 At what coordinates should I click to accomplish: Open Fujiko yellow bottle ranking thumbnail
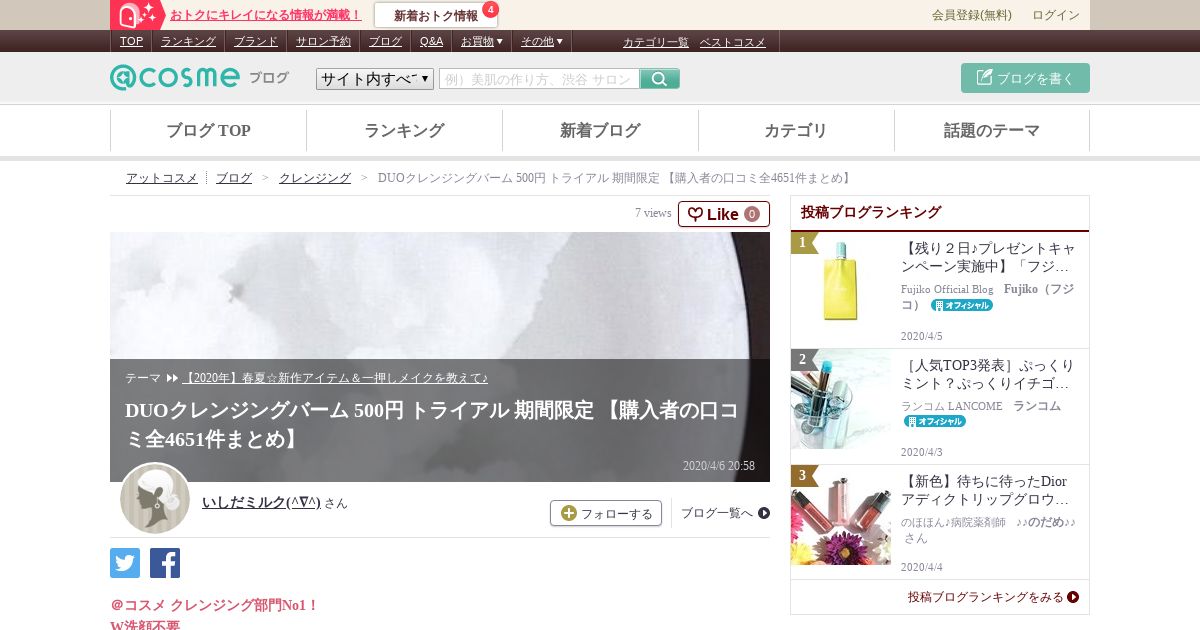point(841,283)
